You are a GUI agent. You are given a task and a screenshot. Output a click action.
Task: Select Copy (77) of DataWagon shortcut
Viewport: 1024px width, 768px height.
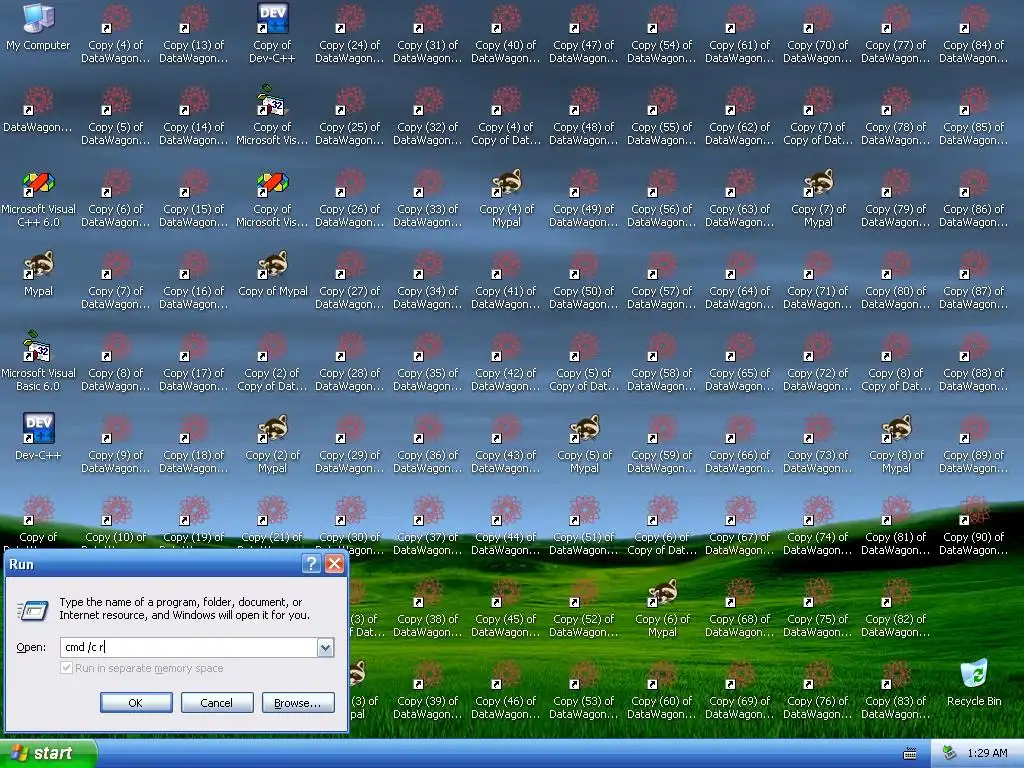pos(895,34)
